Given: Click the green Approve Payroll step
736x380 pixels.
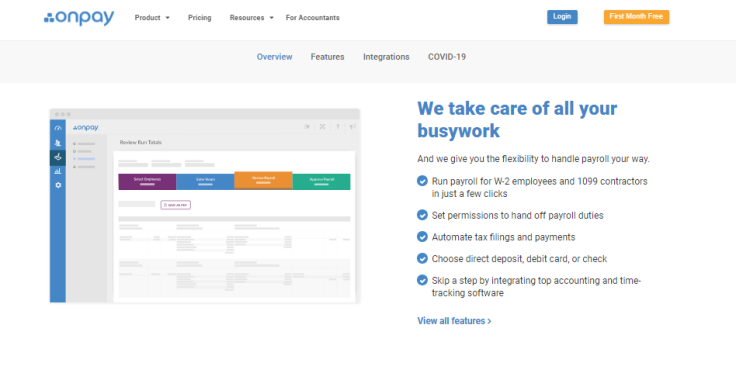Looking at the screenshot, I should [322, 182].
